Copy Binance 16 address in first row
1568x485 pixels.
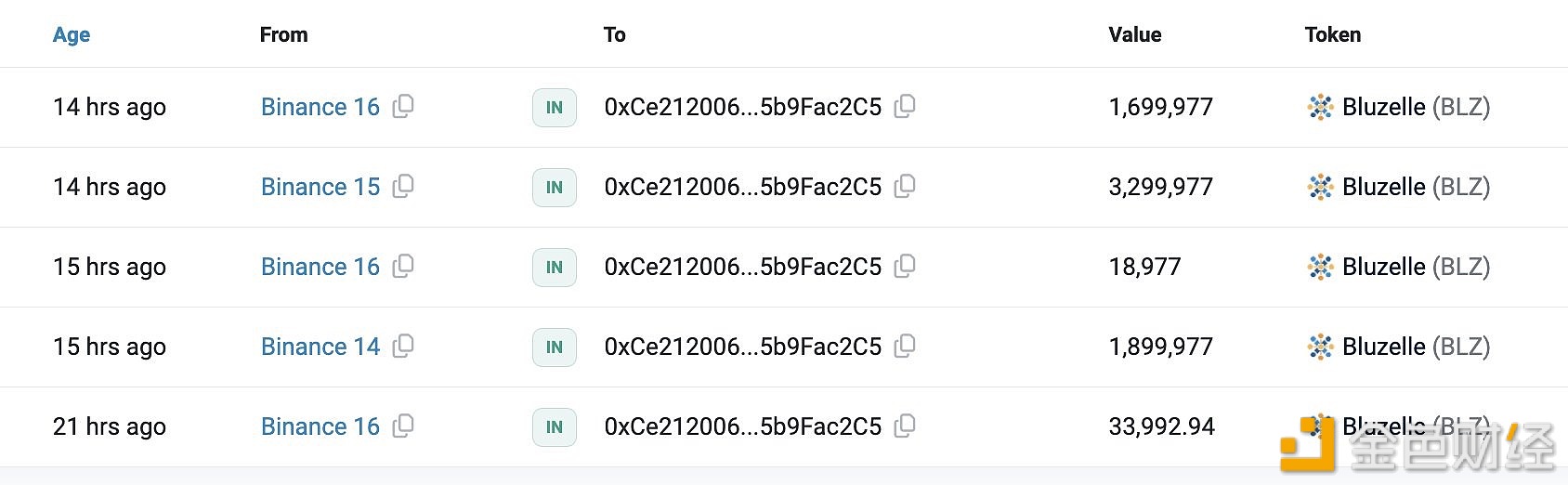click(403, 106)
